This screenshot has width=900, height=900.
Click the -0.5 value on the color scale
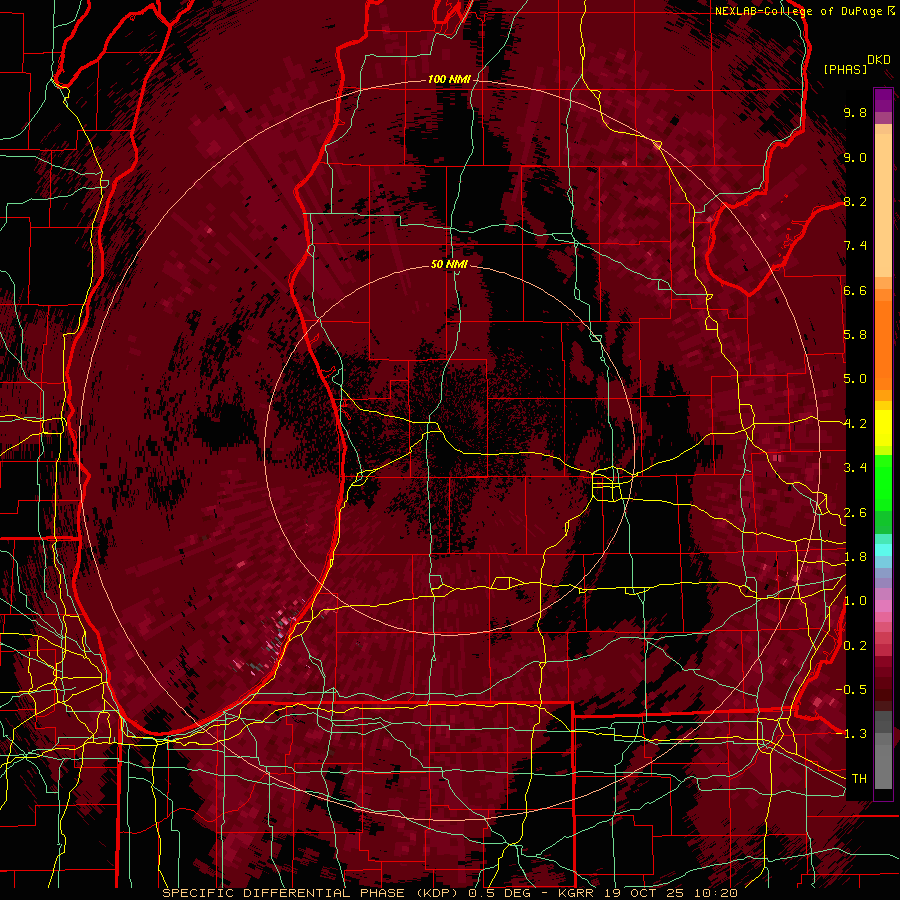tap(852, 690)
